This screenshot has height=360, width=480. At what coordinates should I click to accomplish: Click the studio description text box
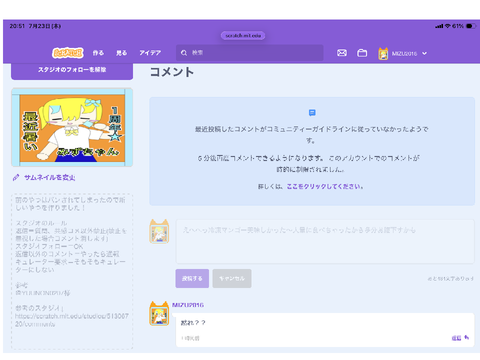click(72, 271)
